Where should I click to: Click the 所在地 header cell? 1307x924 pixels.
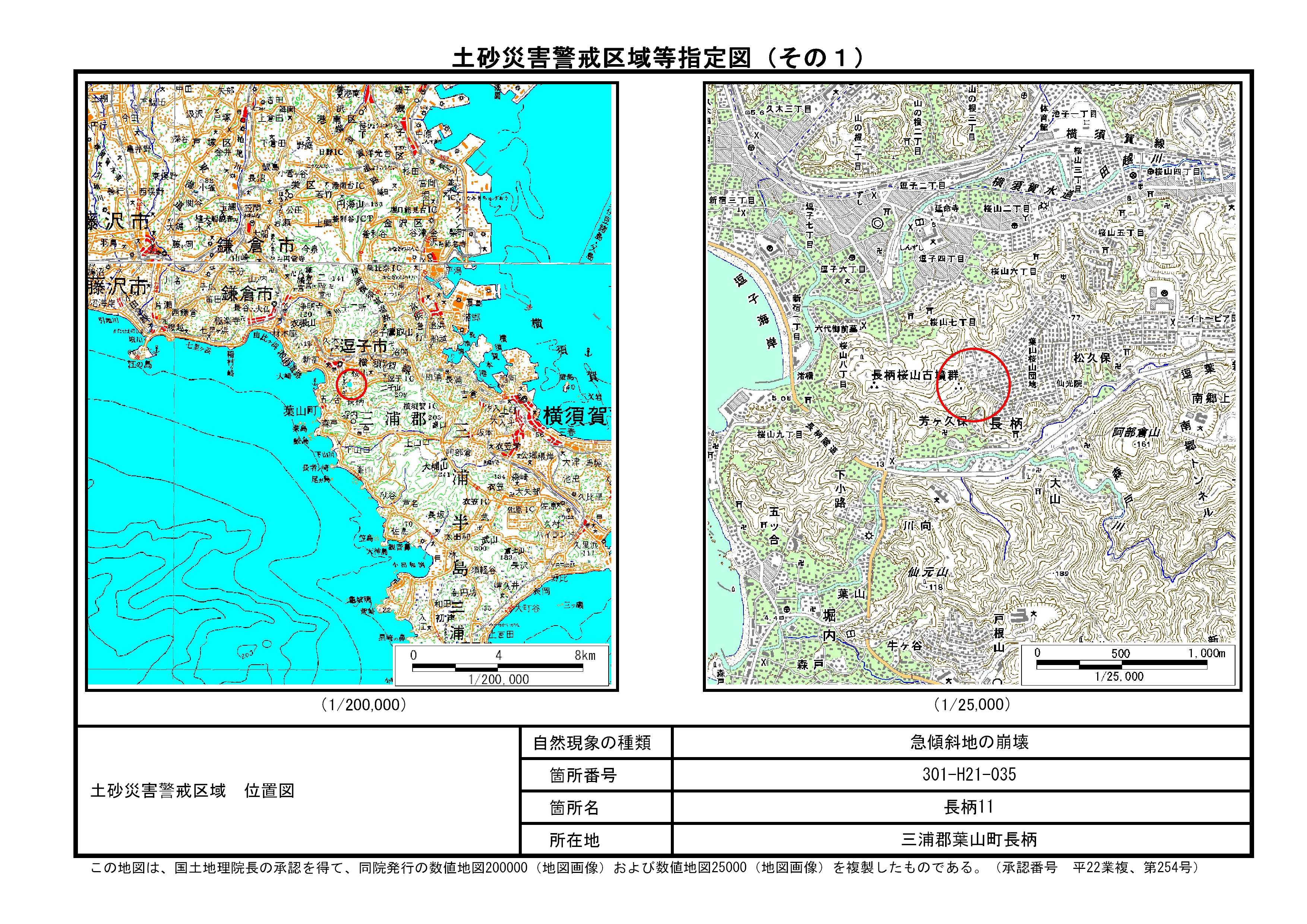(574, 840)
